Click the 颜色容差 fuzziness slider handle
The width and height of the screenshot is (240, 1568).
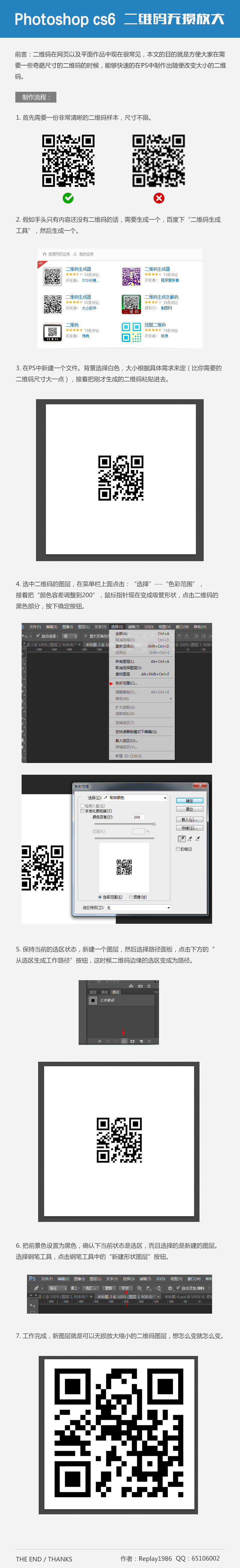click(x=154, y=824)
